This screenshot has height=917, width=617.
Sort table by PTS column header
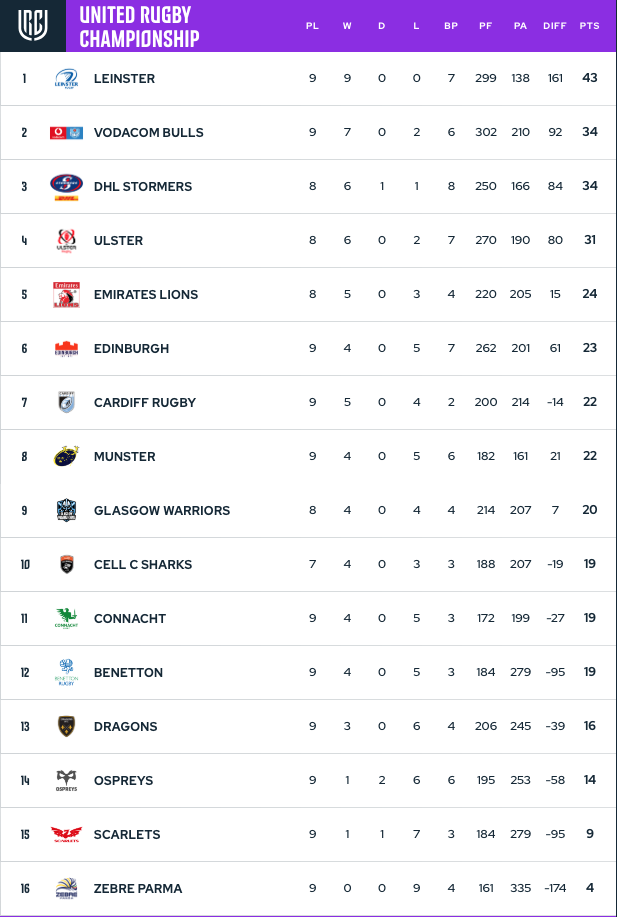point(590,26)
